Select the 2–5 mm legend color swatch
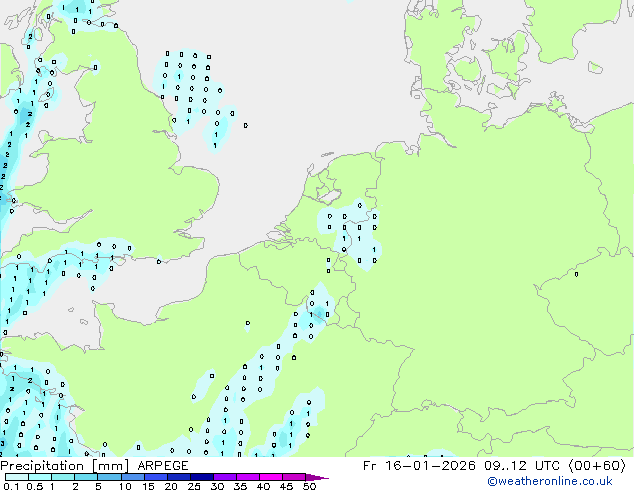 (86, 477)
